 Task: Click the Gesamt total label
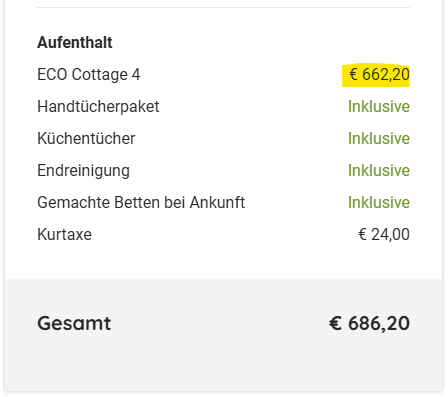(74, 323)
